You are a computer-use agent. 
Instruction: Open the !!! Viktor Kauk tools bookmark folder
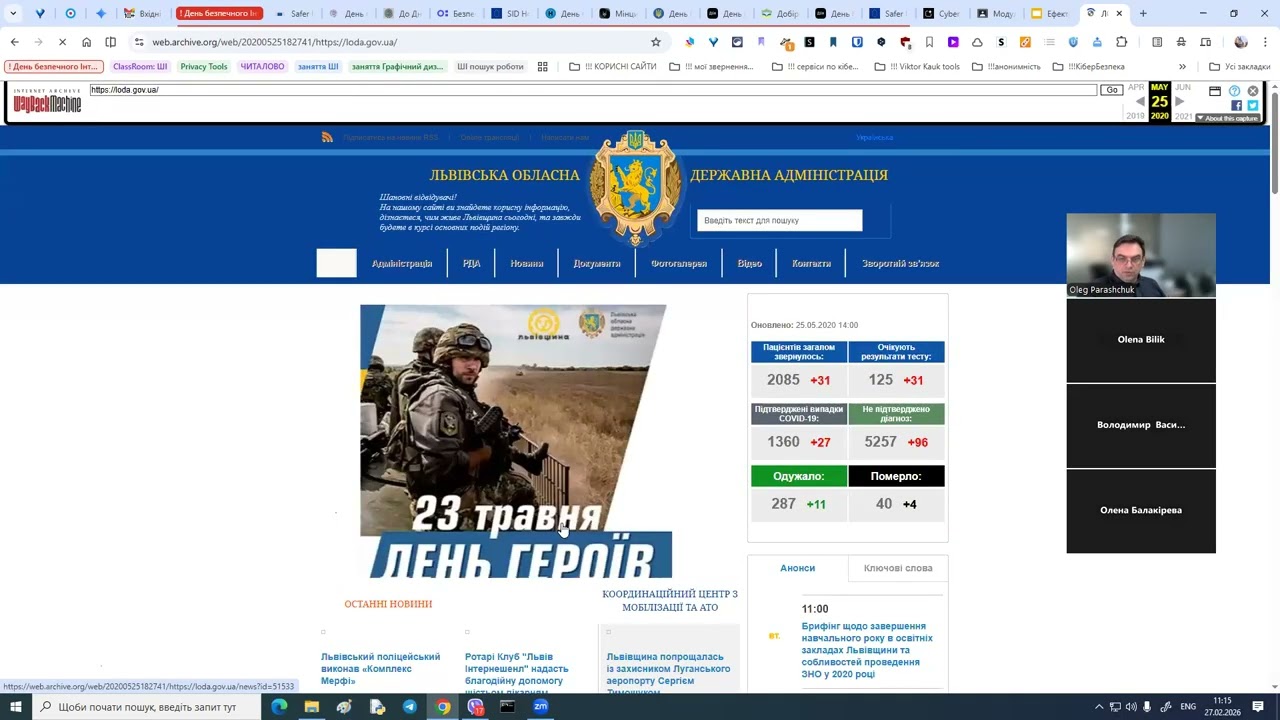pos(917,67)
